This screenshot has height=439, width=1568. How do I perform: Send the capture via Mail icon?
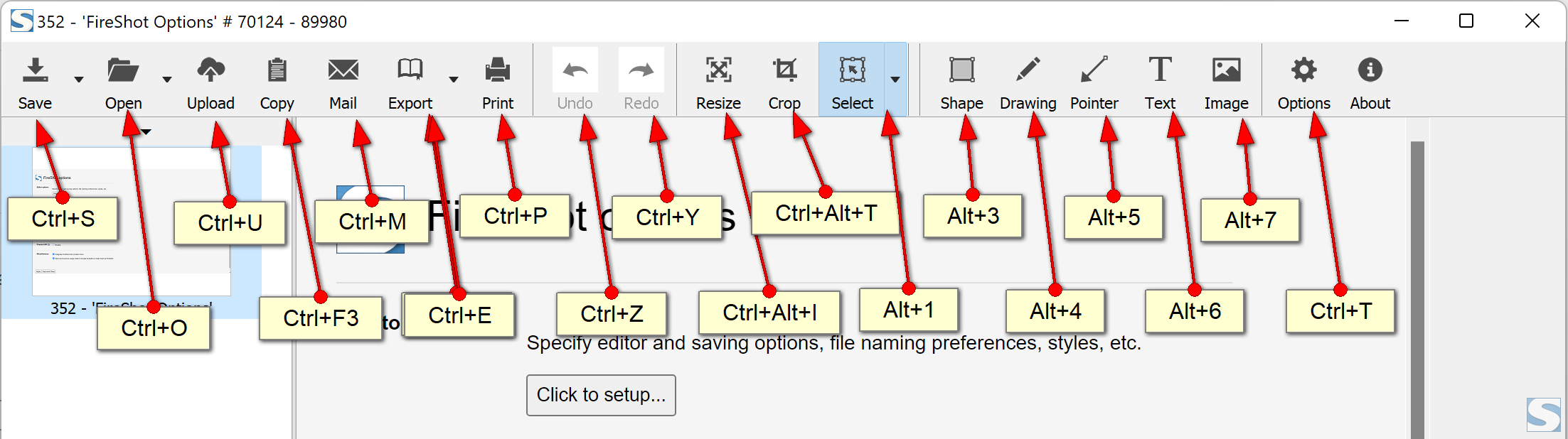coord(343,70)
